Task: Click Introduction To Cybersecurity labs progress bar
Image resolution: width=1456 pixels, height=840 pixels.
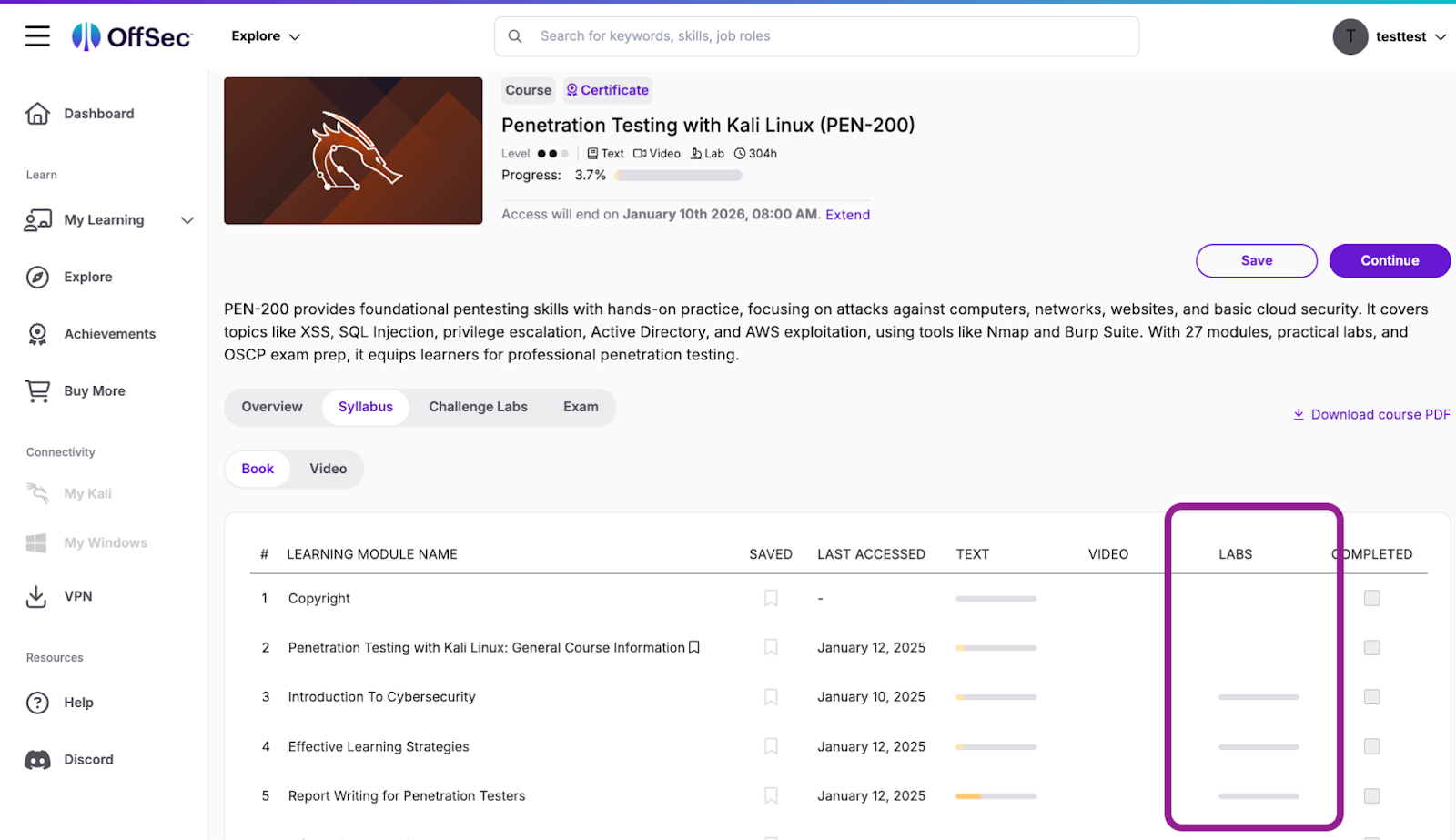Action: [x=1259, y=697]
